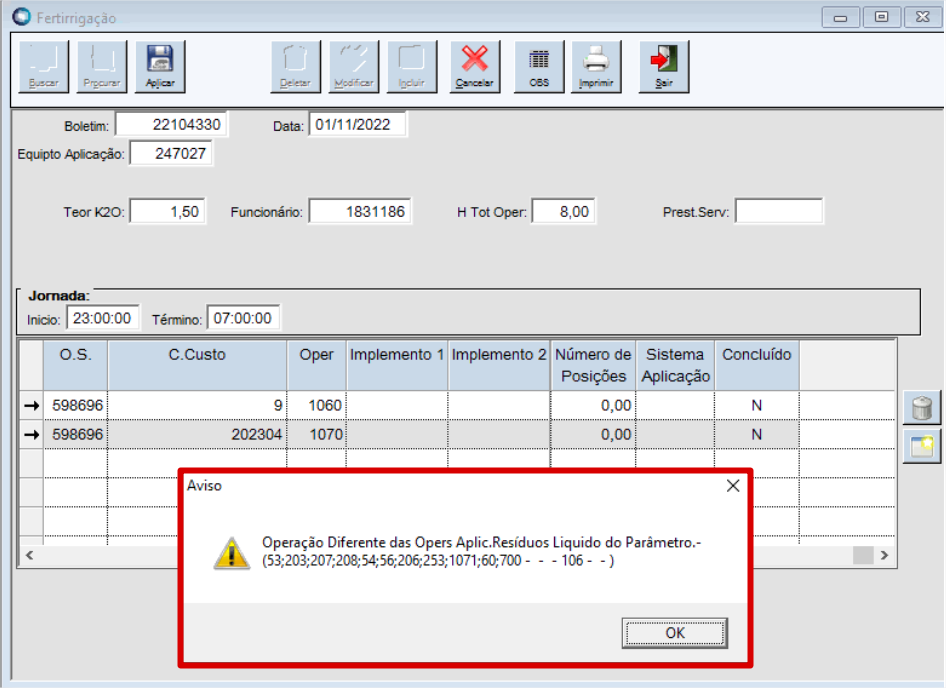The width and height of the screenshot is (946, 688).
Task: Click the Deletar toolbar button
Action: click(x=296, y=66)
